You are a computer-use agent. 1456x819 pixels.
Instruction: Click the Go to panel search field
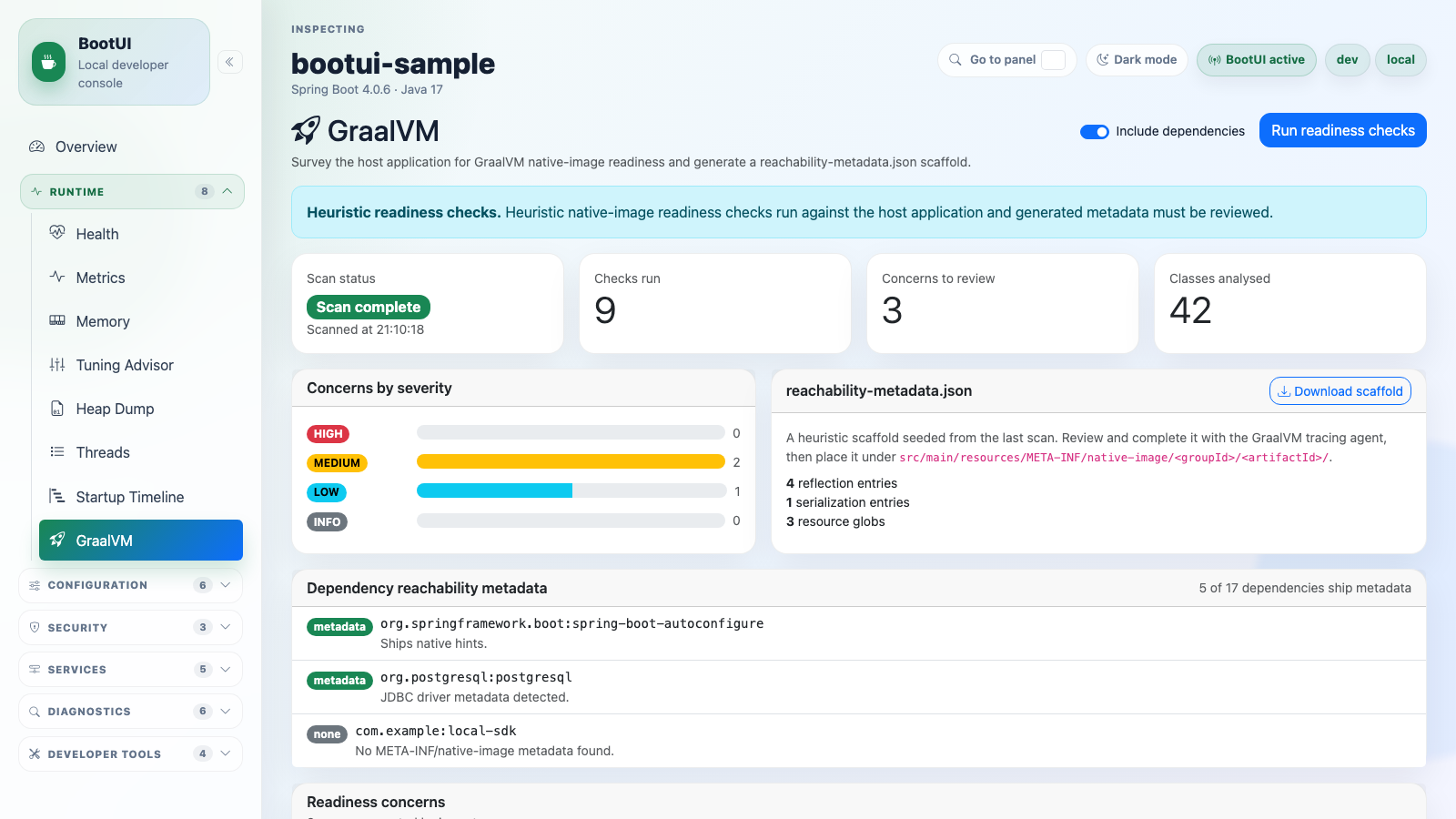click(x=1006, y=60)
